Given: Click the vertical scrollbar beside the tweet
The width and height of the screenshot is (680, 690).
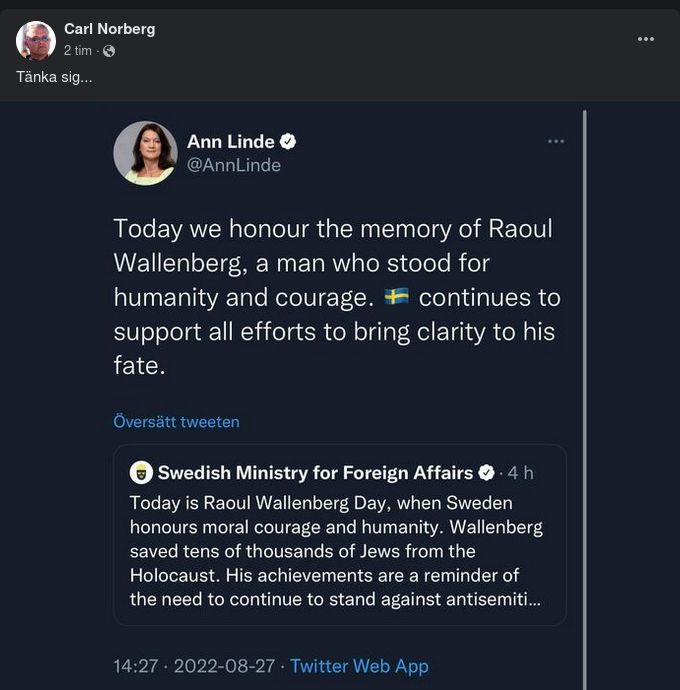Looking at the screenshot, I should click(x=584, y=400).
